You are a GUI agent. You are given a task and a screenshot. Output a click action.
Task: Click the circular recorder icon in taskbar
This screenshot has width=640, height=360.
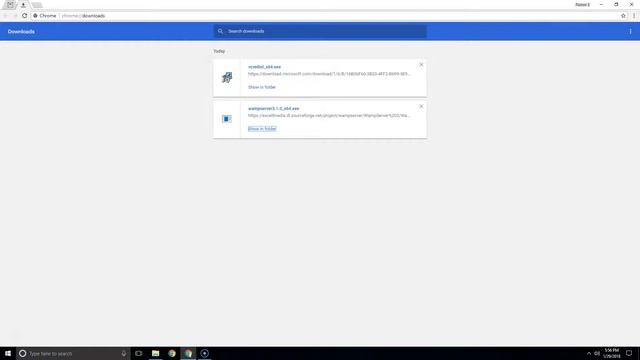[x=204, y=353]
